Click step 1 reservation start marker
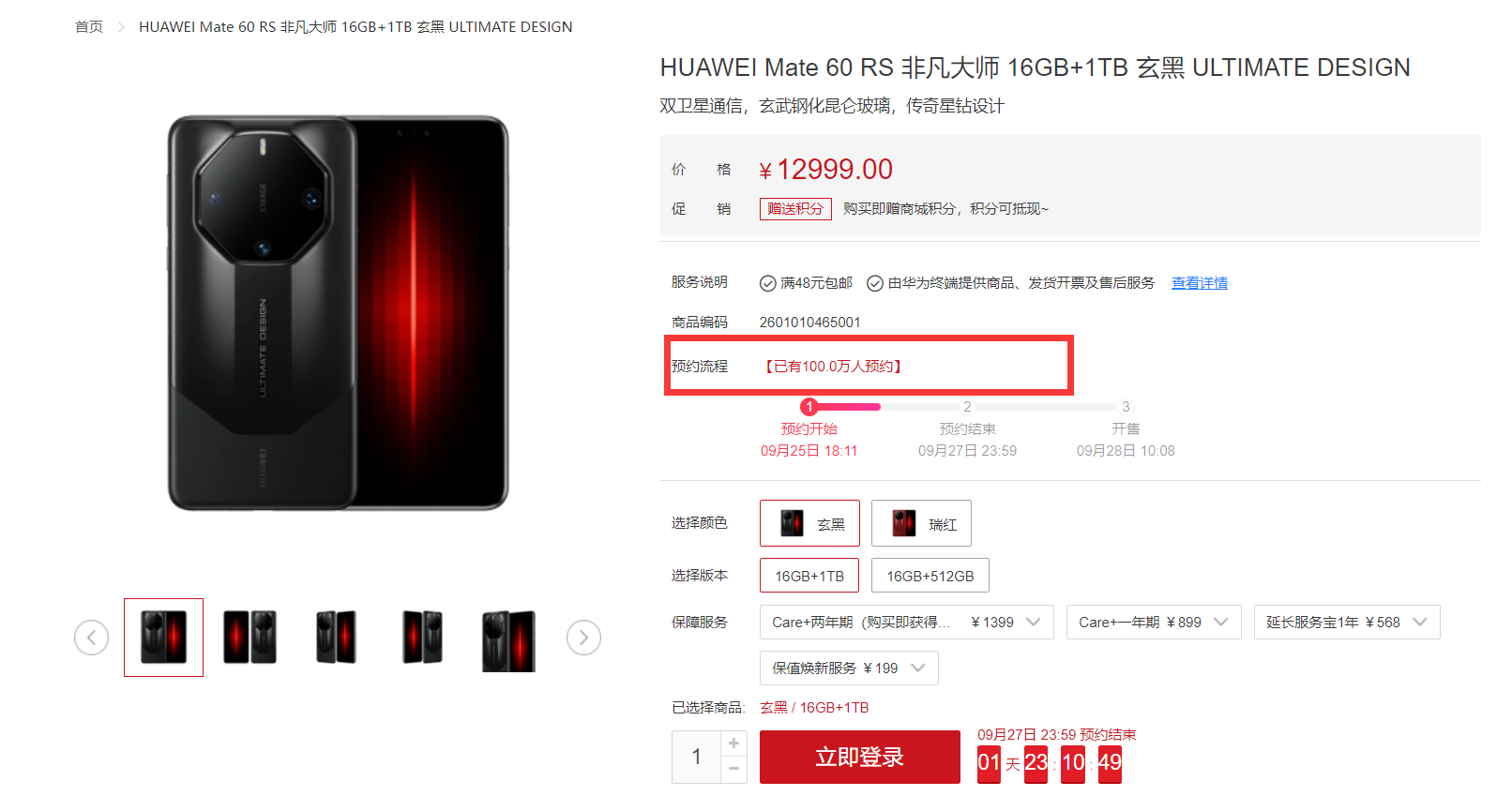Screen dimensions: 1512x811 tap(809, 407)
